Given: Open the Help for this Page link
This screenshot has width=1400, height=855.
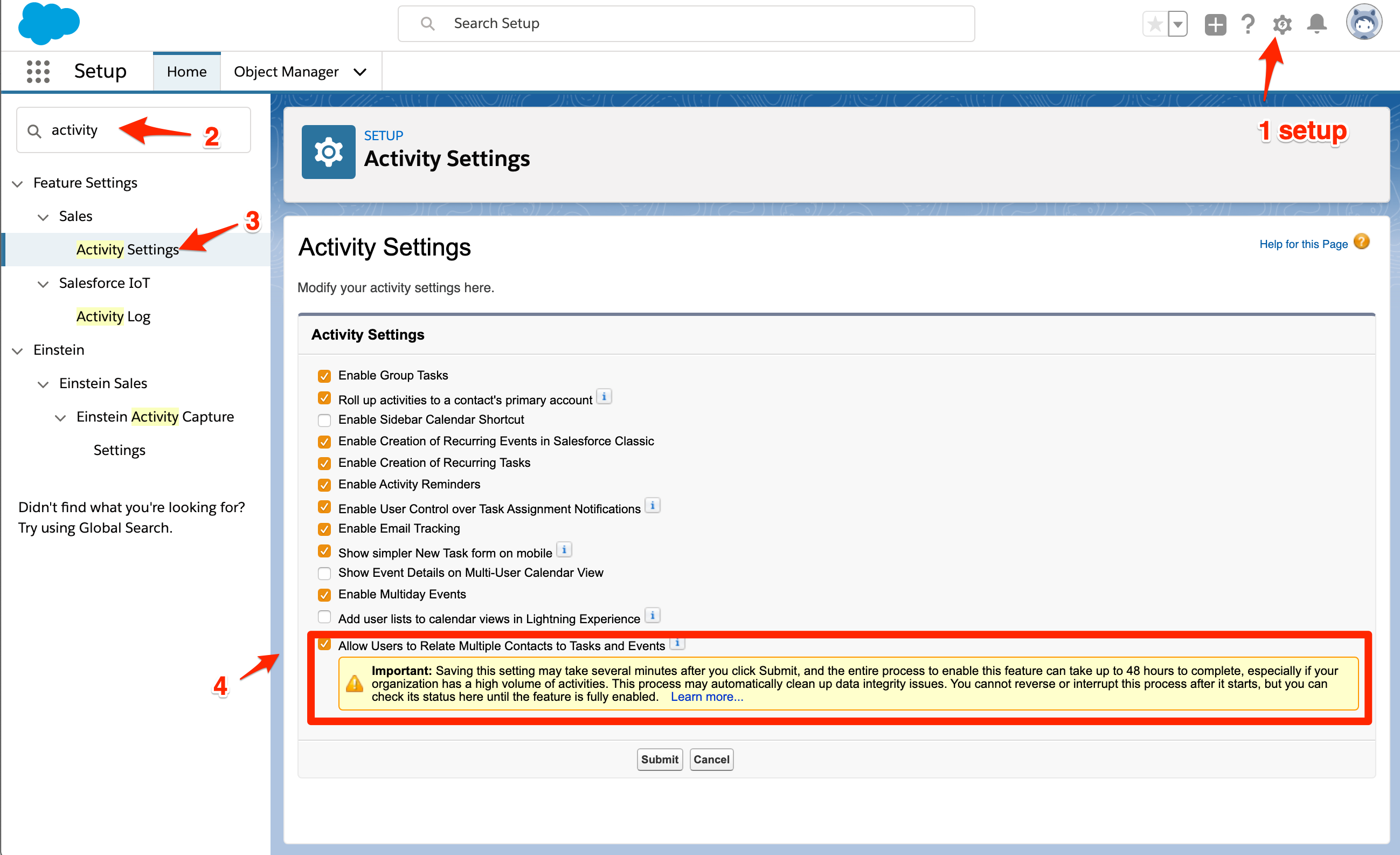Looking at the screenshot, I should [1303, 244].
